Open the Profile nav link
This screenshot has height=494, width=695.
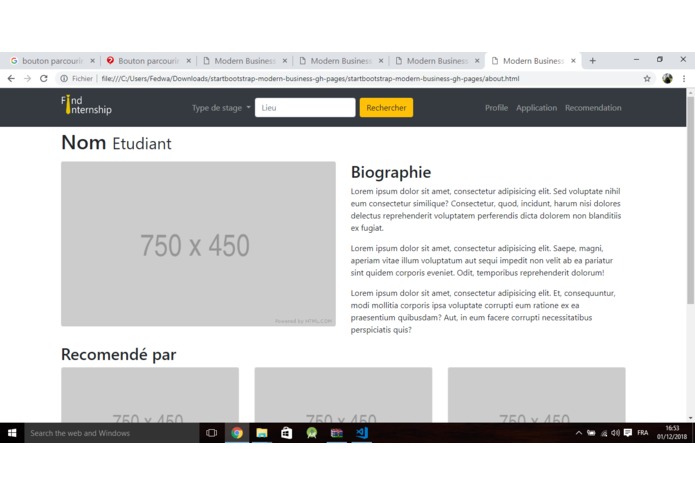coord(496,108)
